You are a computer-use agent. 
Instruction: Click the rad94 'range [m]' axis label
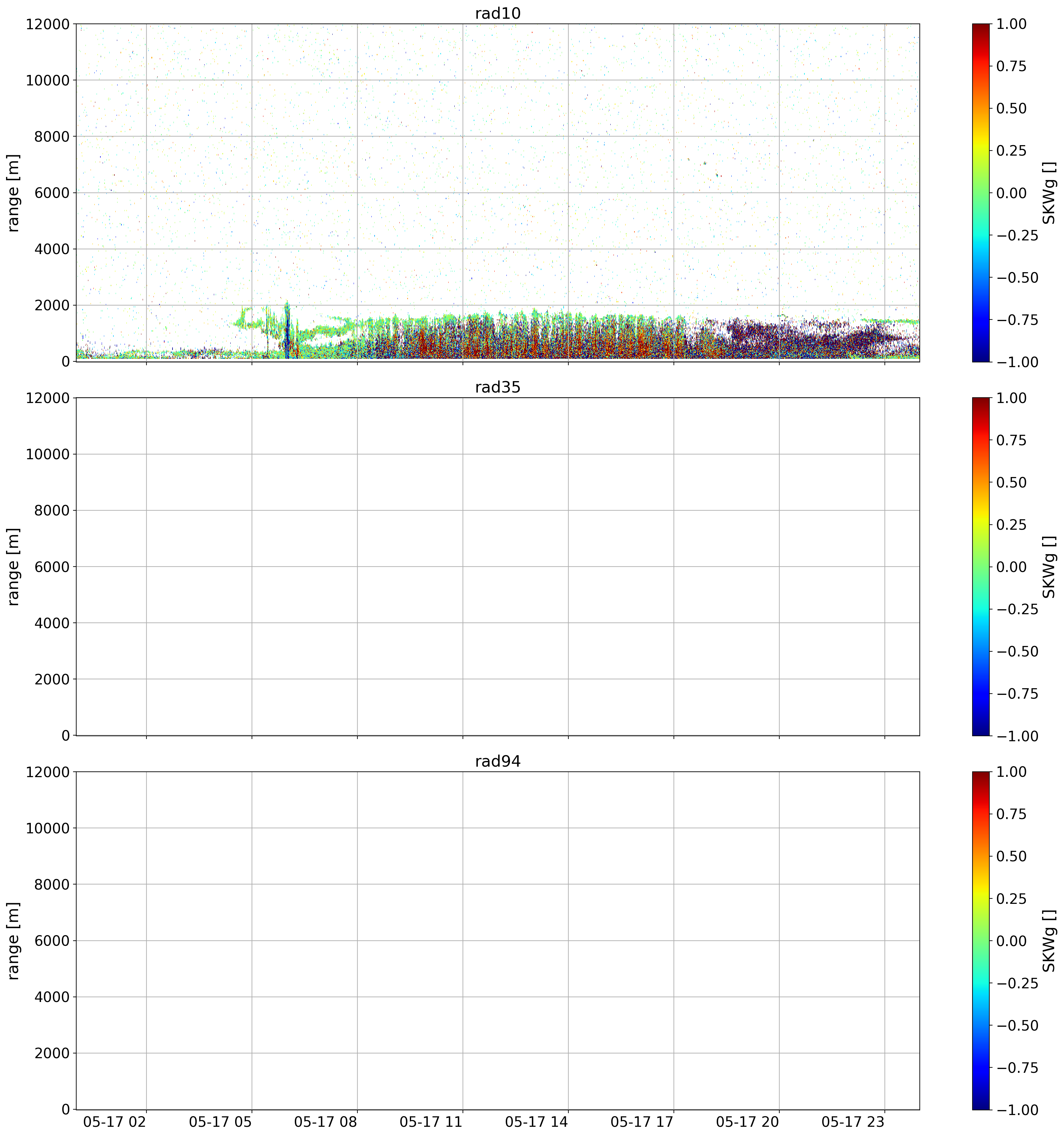[14, 941]
